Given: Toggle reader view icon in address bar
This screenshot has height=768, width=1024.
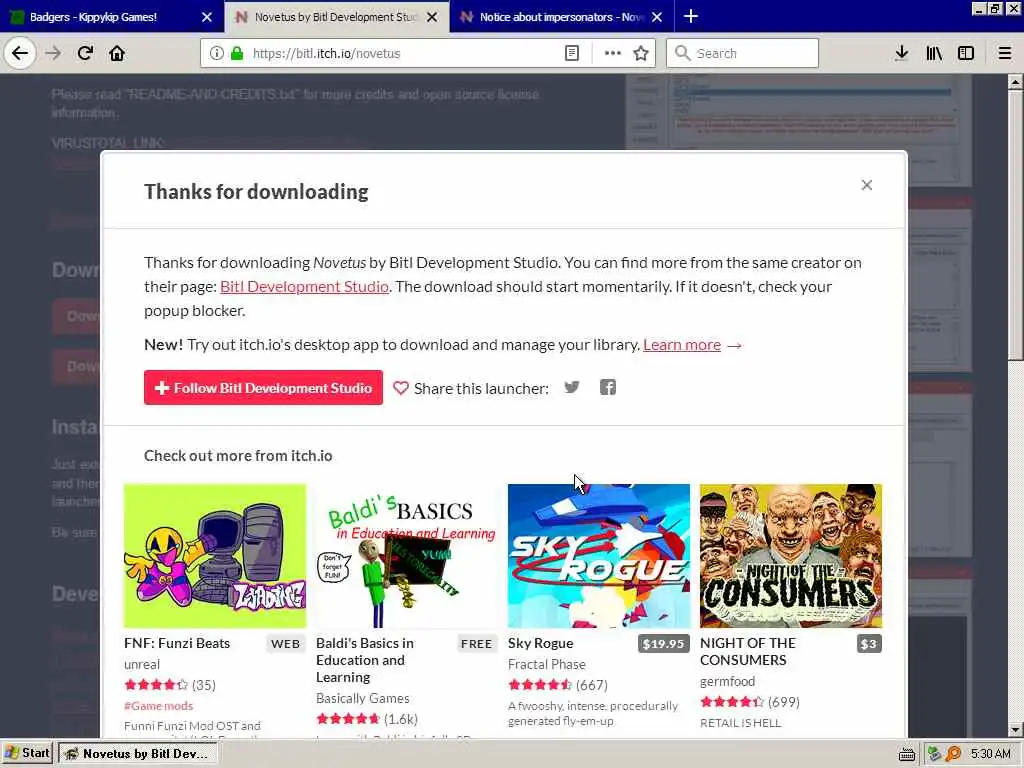Looking at the screenshot, I should [x=571, y=53].
